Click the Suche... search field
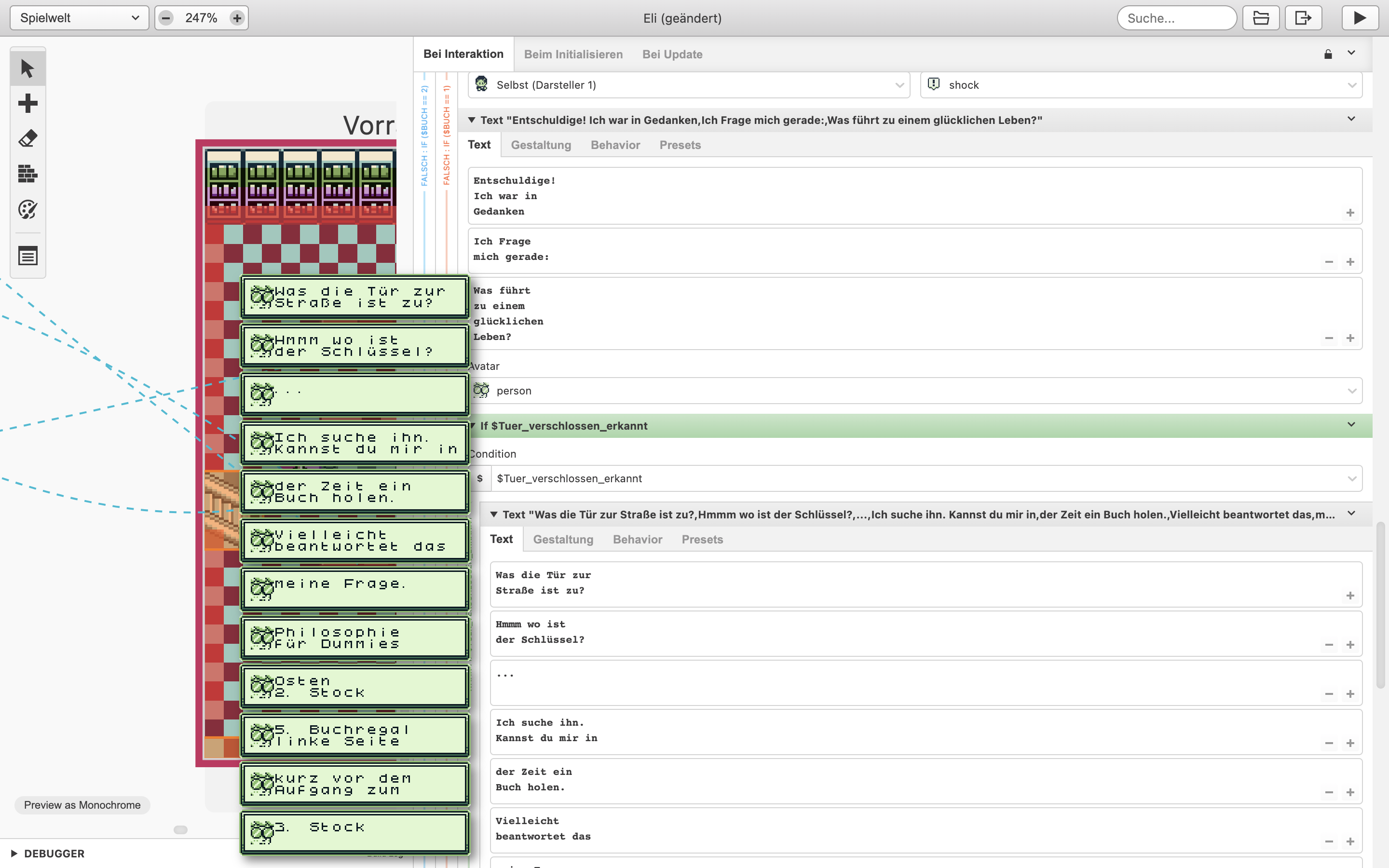The image size is (1389, 868). 1177,18
